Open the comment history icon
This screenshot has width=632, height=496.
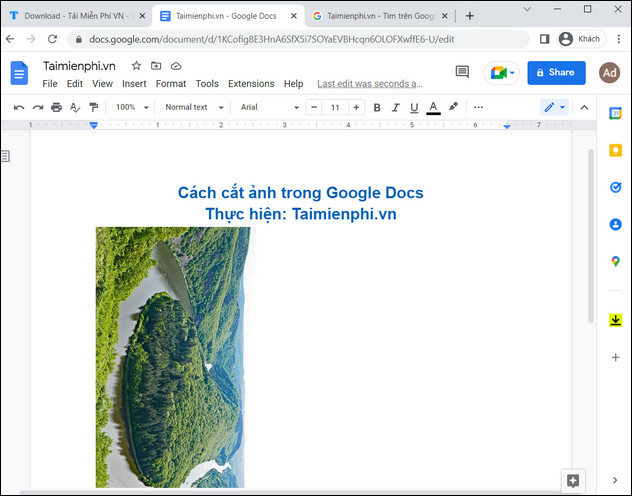point(462,72)
